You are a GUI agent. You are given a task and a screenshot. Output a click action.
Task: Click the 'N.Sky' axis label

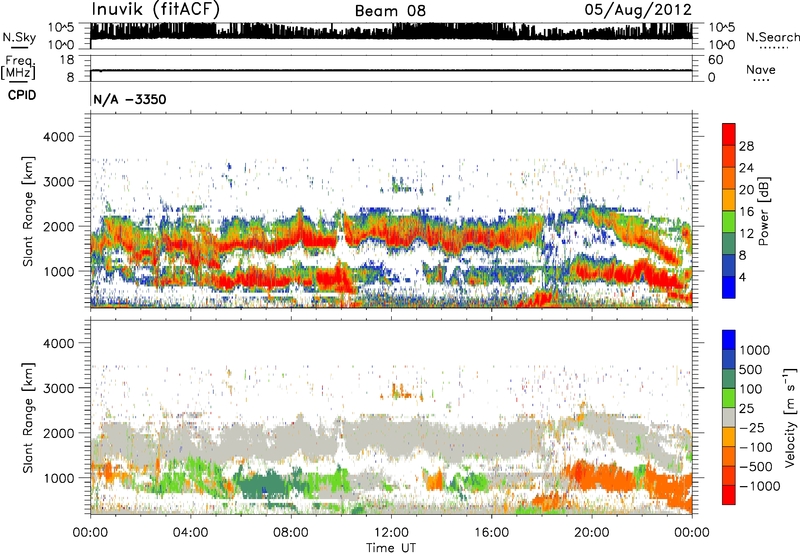pos(19,37)
